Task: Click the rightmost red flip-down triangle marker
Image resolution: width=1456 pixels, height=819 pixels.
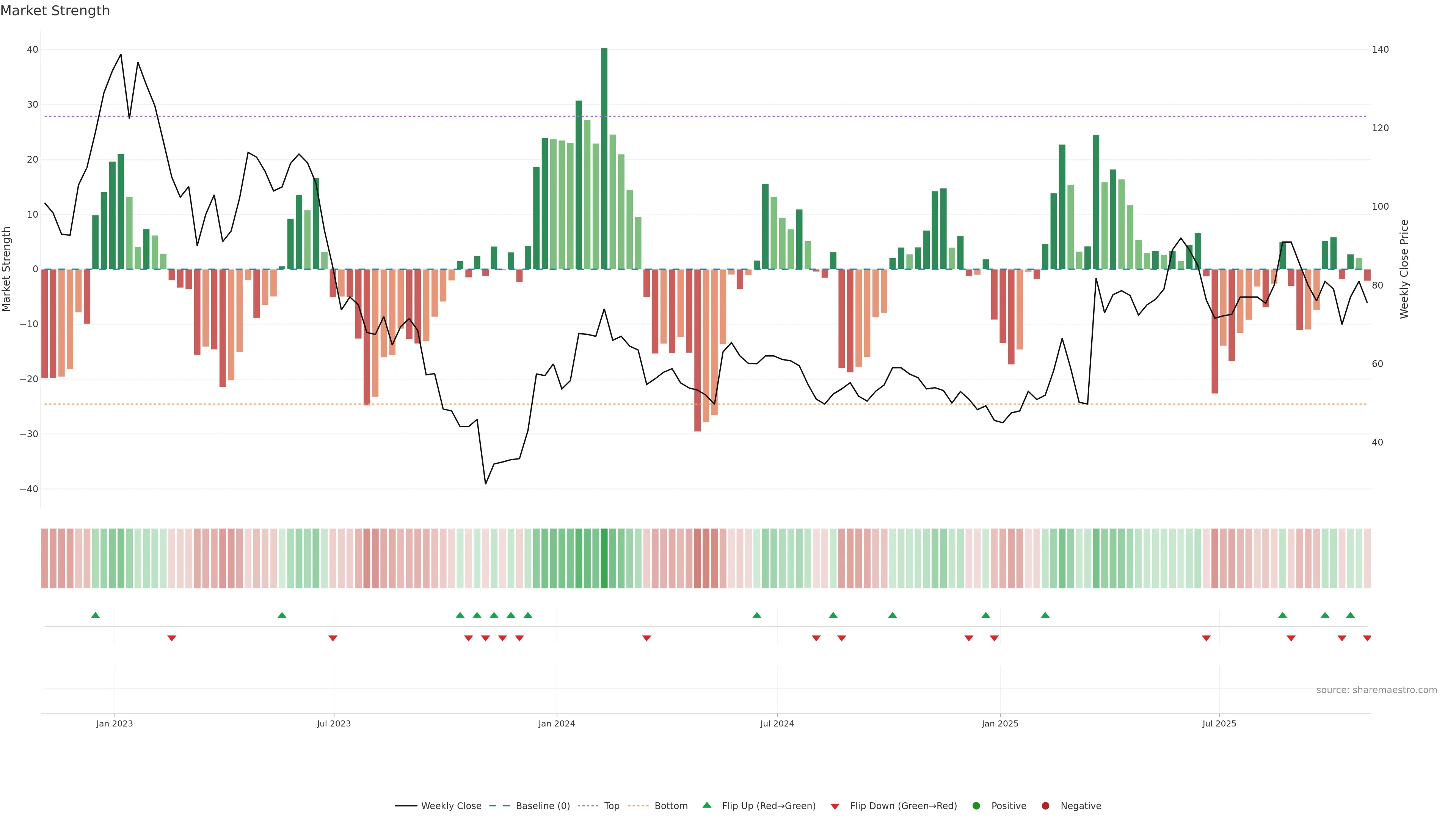Action: click(x=1367, y=638)
